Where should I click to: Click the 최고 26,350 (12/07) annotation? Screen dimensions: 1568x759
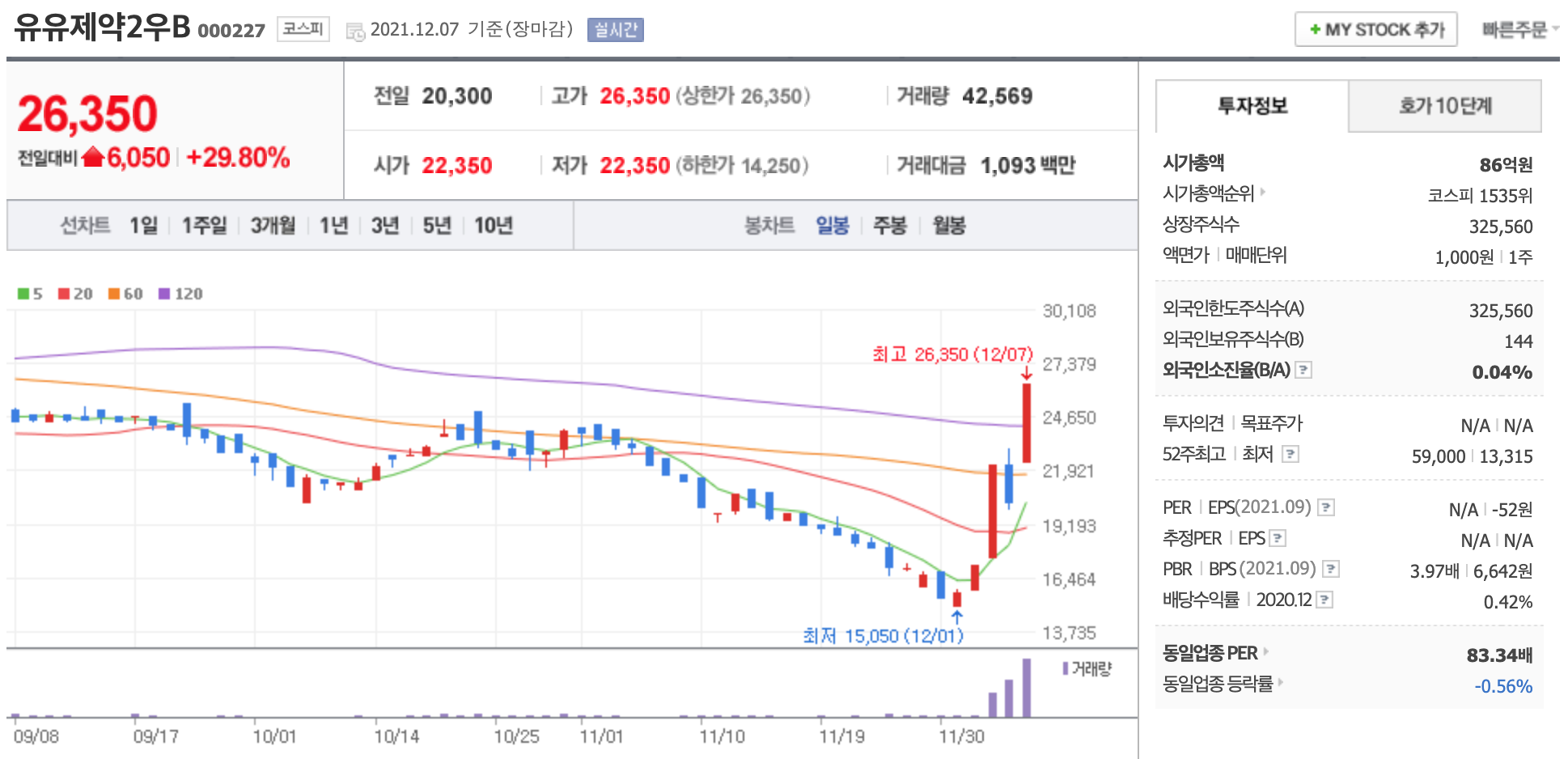952,354
